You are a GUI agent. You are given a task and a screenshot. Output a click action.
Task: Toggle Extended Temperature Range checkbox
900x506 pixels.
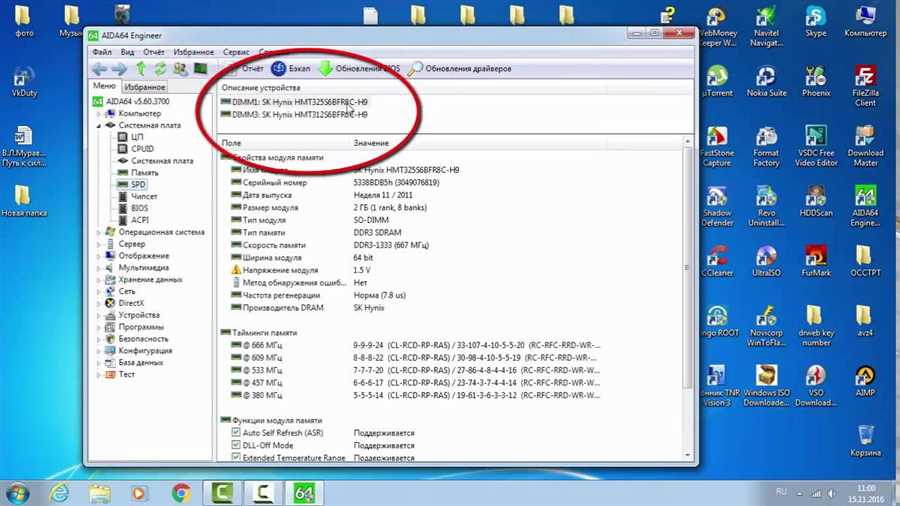[x=236, y=457]
